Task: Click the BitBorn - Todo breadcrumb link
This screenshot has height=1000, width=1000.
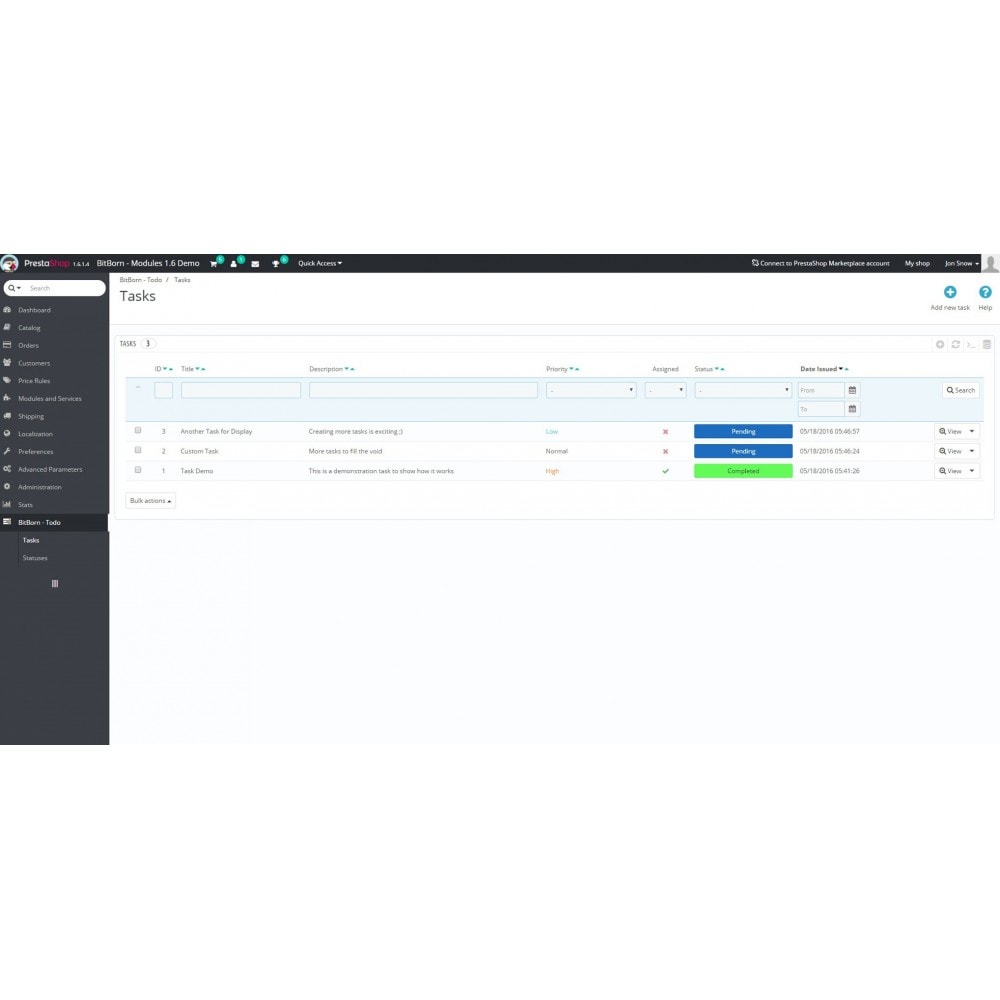Action: tap(141, 280)
